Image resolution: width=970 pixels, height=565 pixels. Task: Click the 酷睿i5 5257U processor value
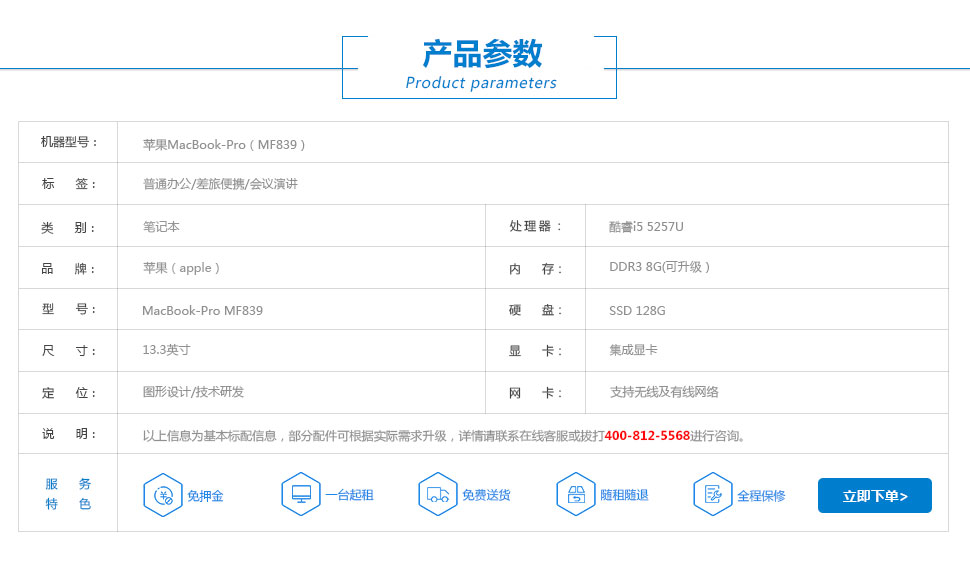point(646,226)
